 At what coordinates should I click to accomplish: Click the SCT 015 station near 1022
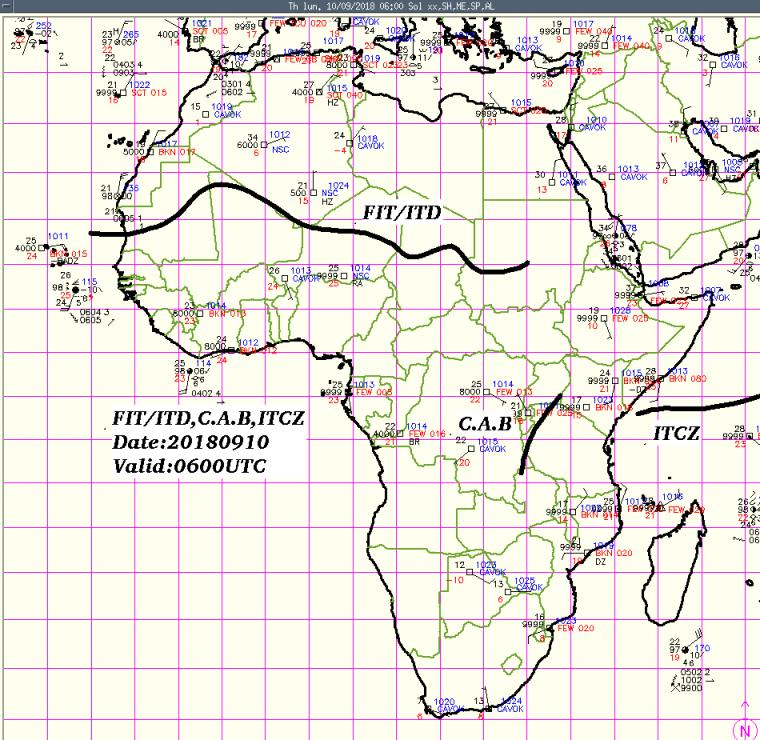pos(124,92)
